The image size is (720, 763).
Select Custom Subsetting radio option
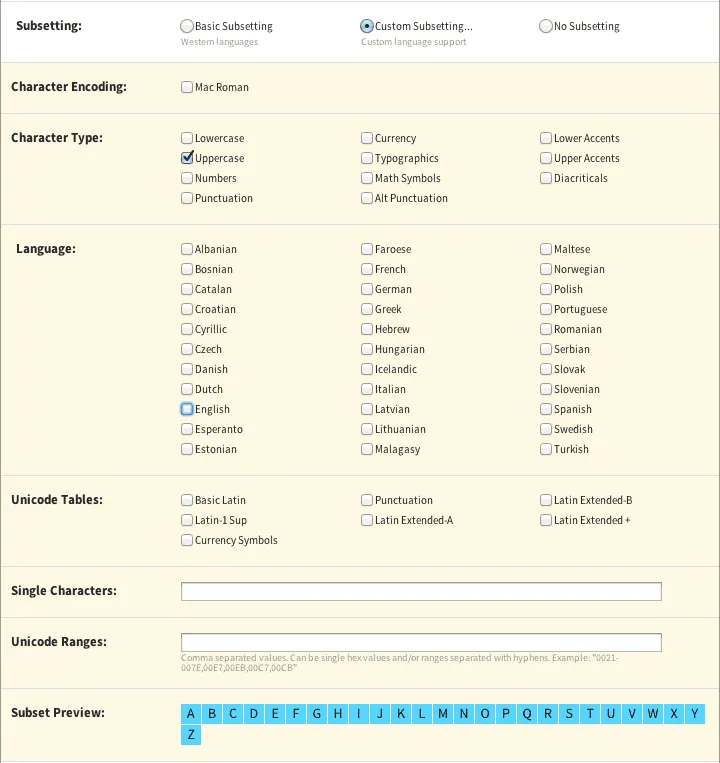click(367, 27)
